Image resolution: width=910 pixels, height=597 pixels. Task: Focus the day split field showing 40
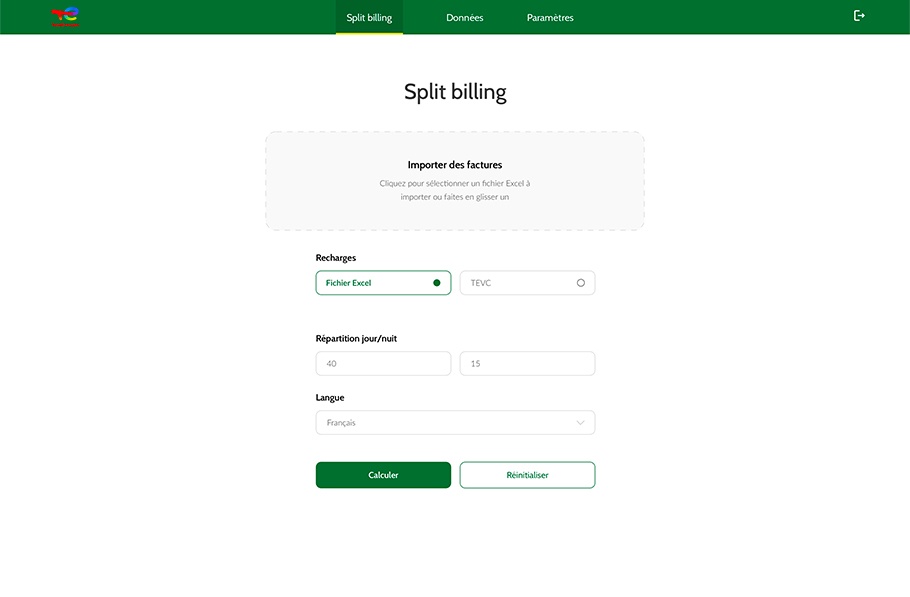pyautogui.click(x=383, y=364)
